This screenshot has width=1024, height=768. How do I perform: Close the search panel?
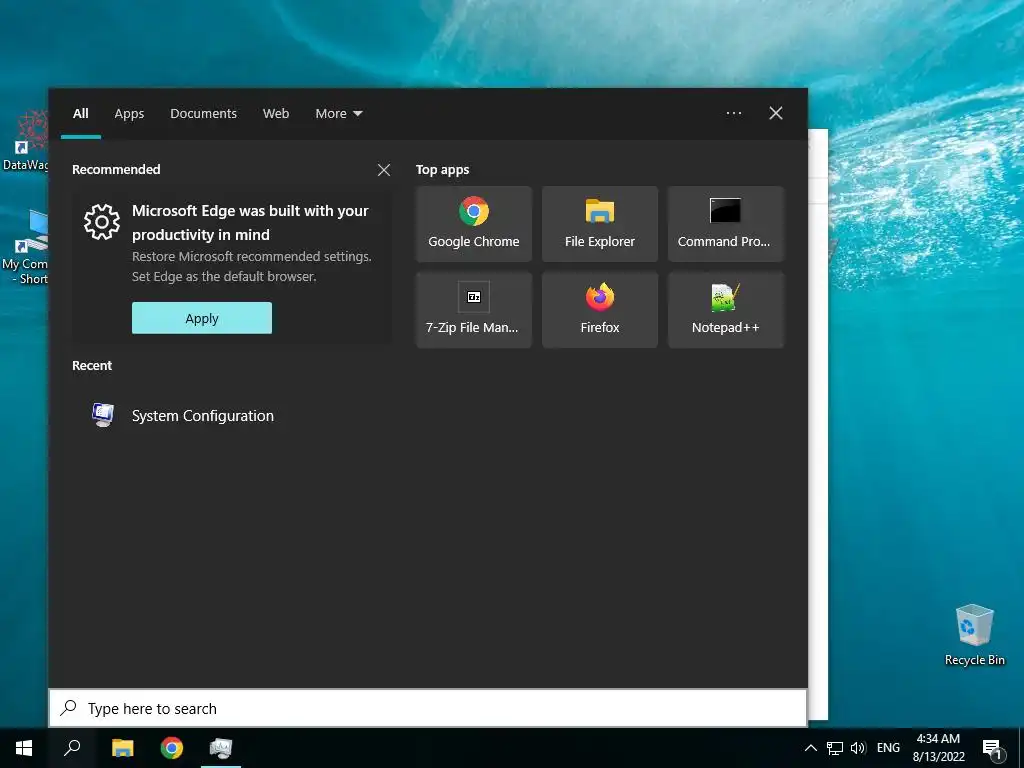pyautogui.click(x=776, y=113)
